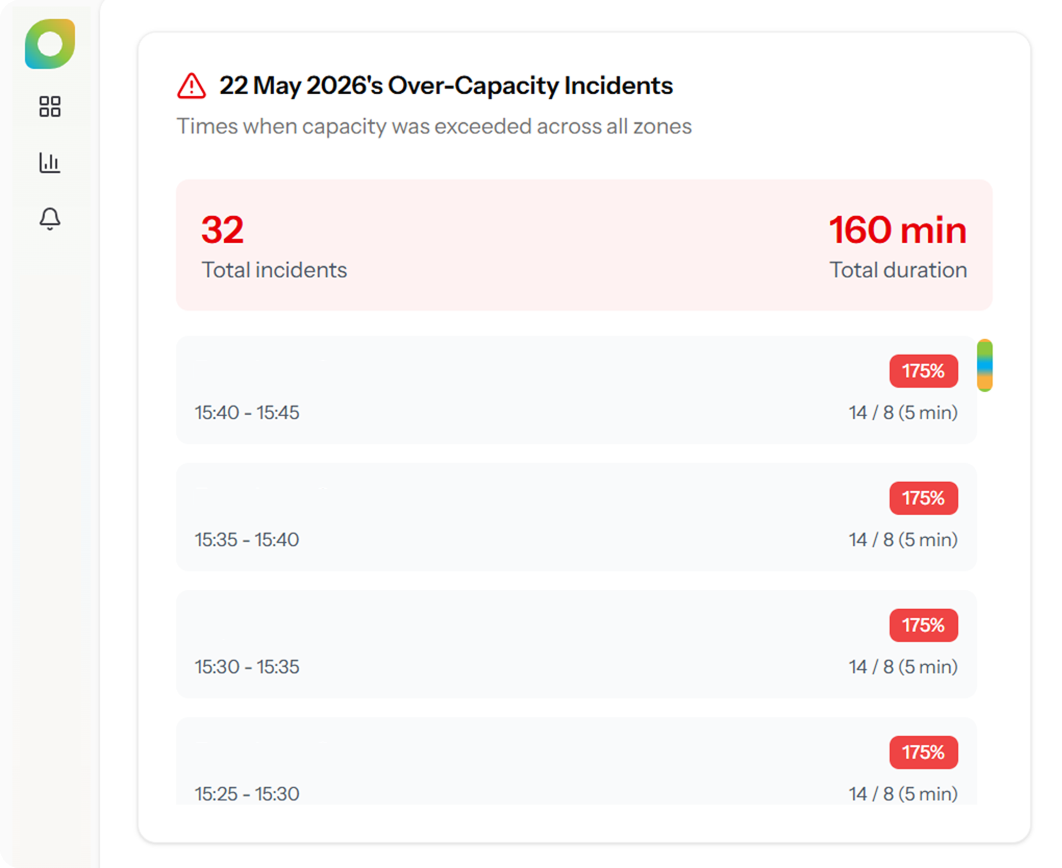Viewport: 1062px width, 868px height.
Task: Open the bar chart analytics icon
Action: [50, 162]
